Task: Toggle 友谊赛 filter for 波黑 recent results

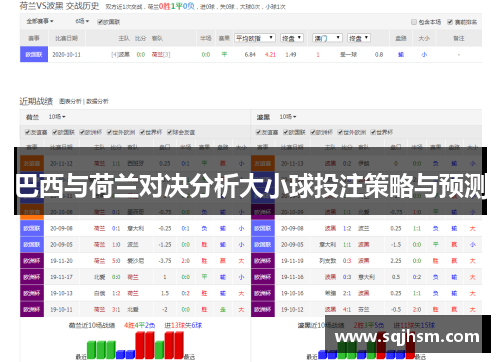Action: point(258,132)
